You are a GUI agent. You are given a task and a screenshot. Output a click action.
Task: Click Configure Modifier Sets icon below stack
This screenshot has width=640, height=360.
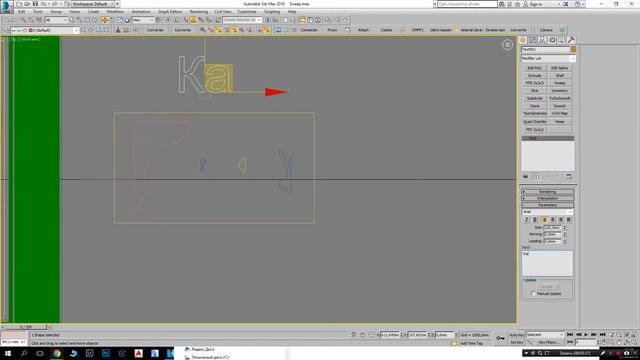coord(569,176)
